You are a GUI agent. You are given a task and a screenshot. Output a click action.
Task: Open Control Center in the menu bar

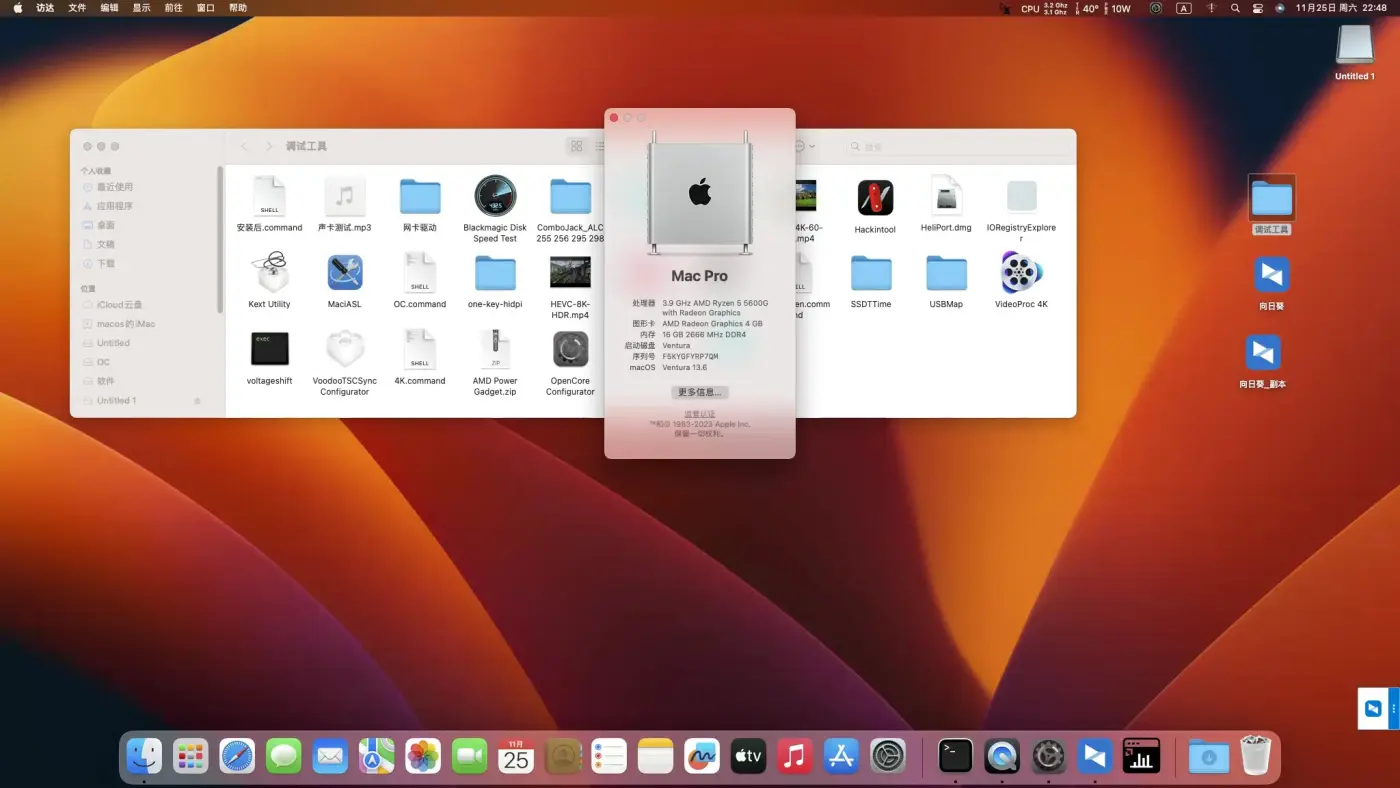[x=1258, y=8]
